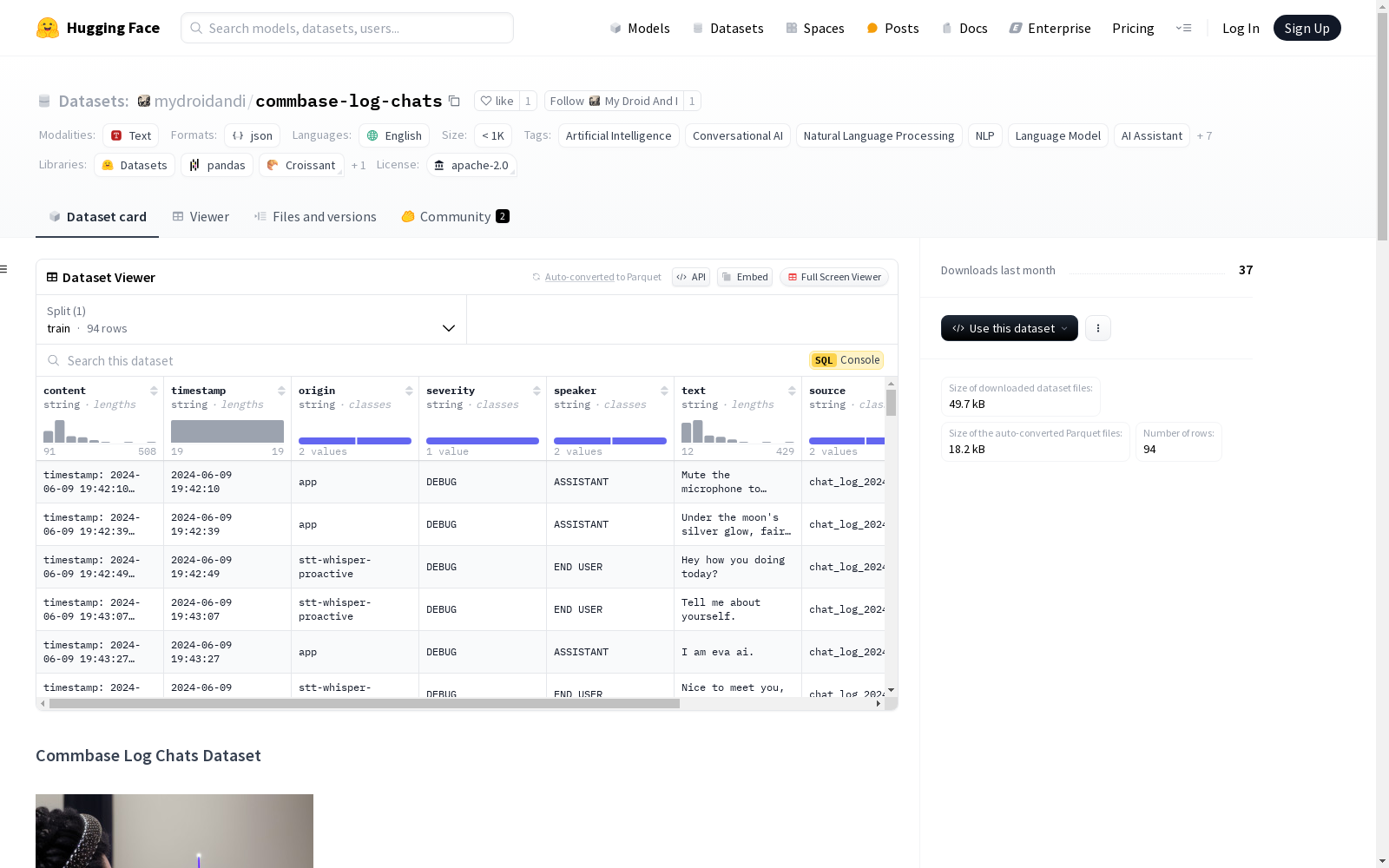Viewport: 1389px width, 868px height.
Task: Open the three-dot more options button
Action: [1098, 328]
